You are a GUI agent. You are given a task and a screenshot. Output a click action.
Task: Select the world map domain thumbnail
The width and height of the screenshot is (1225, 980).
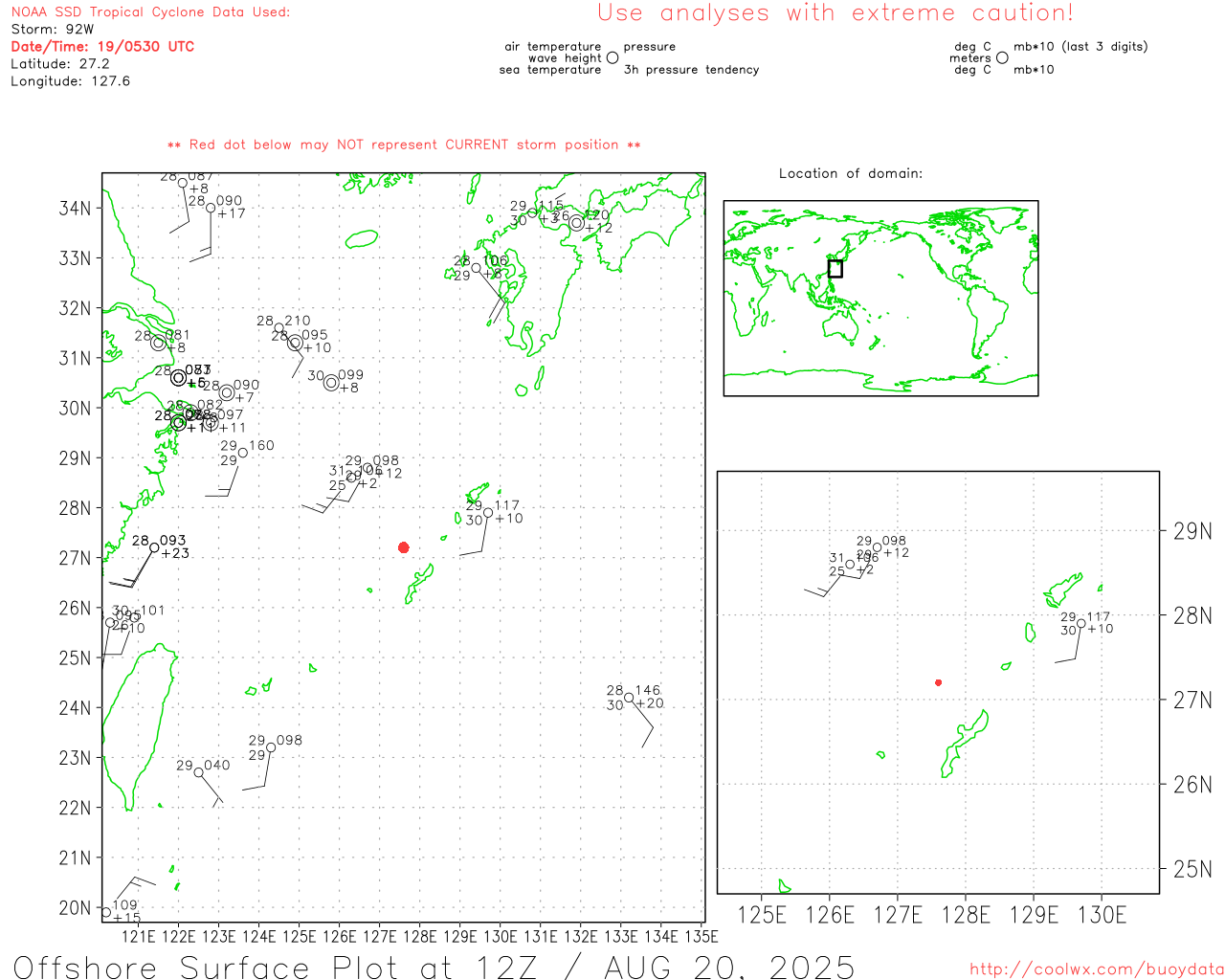(x=880, y=298)
